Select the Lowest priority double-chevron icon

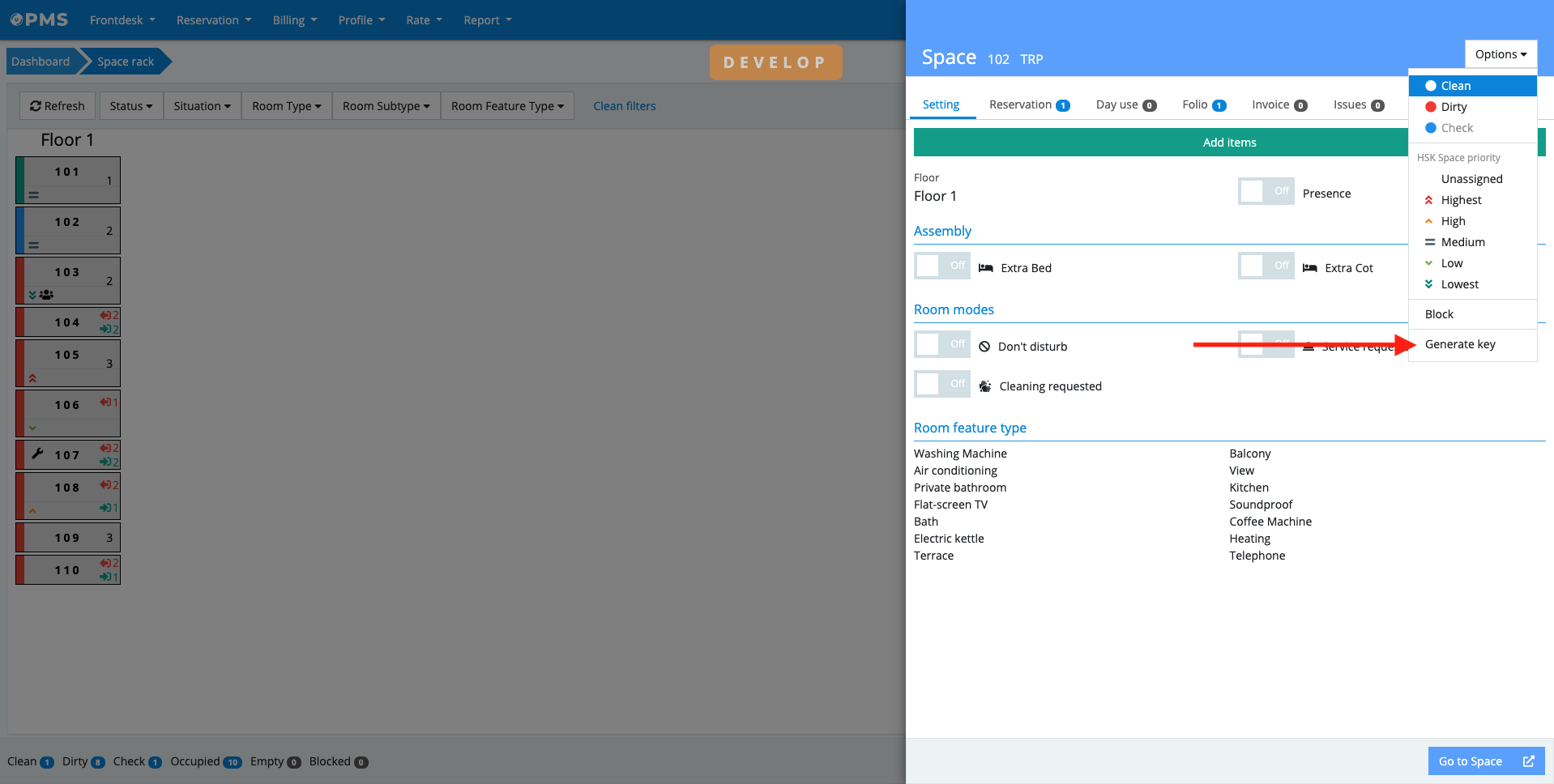[1428, 284]
